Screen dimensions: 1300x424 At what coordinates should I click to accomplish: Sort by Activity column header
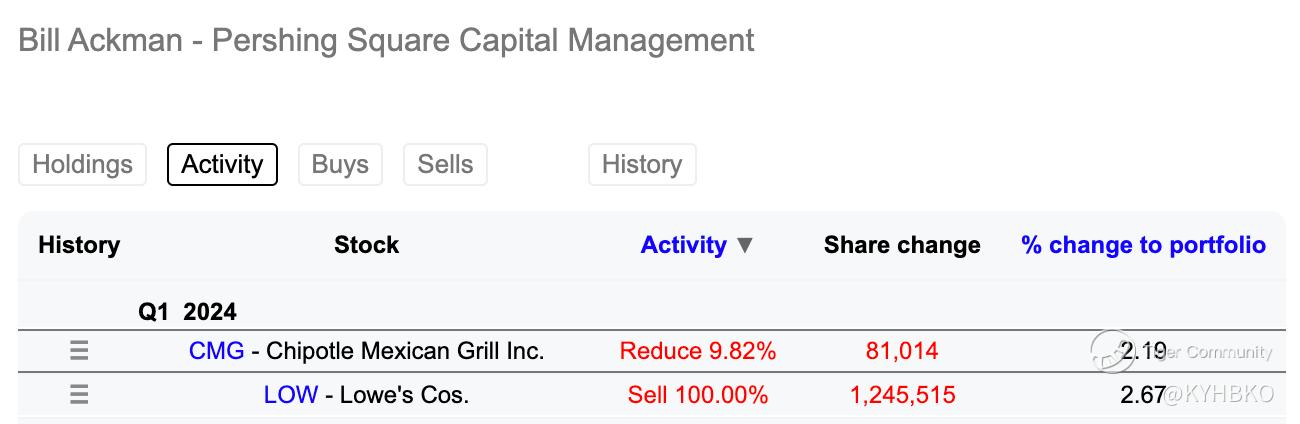pos(683,246)
